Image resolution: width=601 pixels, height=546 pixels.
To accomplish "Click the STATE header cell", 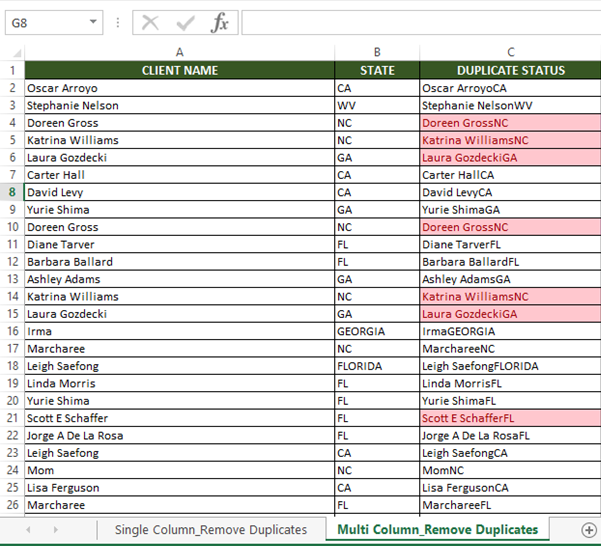I will (x=377, y=71).
